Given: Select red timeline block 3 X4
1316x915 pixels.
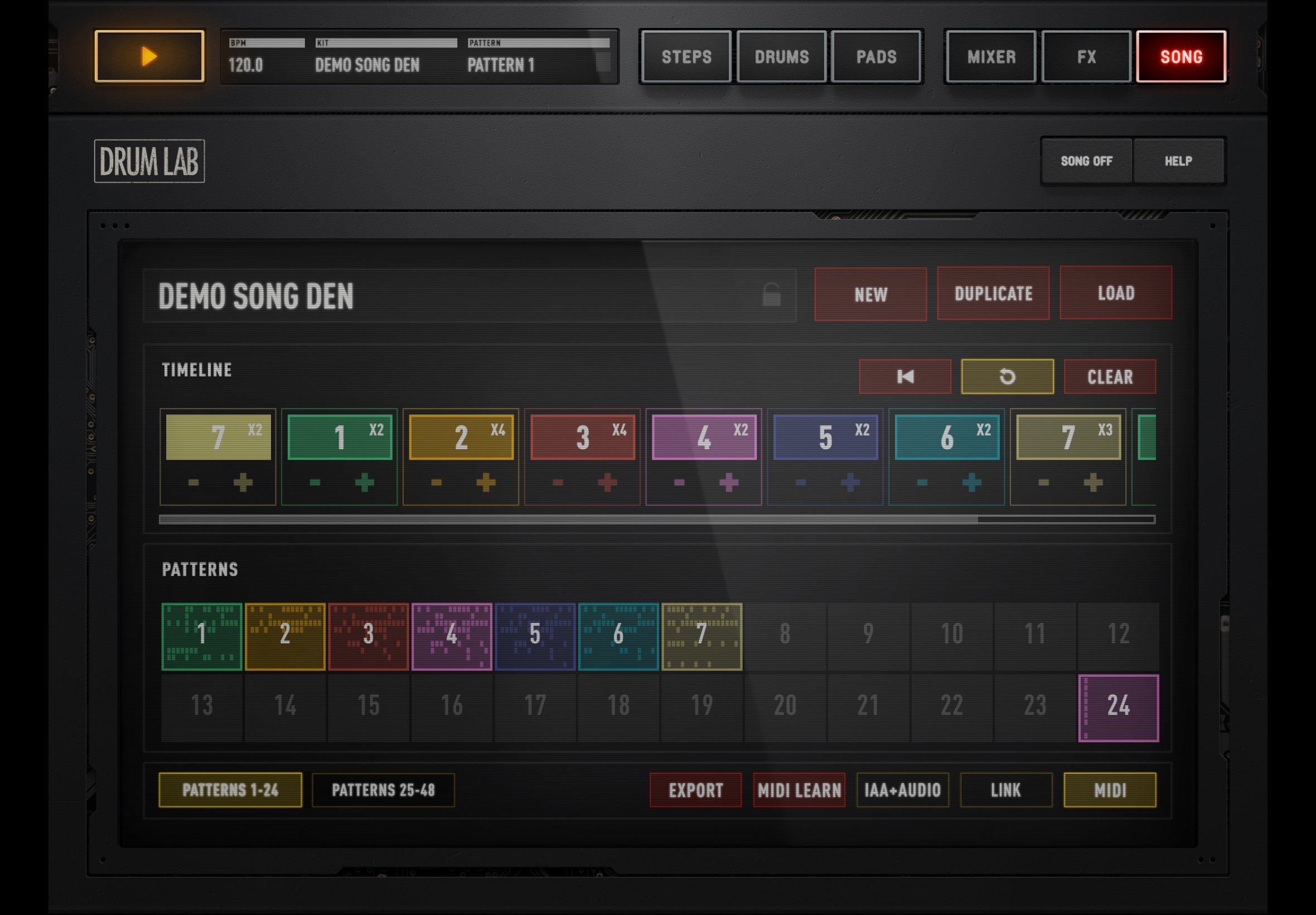Looking at the screenshot, I should point(583,437).
